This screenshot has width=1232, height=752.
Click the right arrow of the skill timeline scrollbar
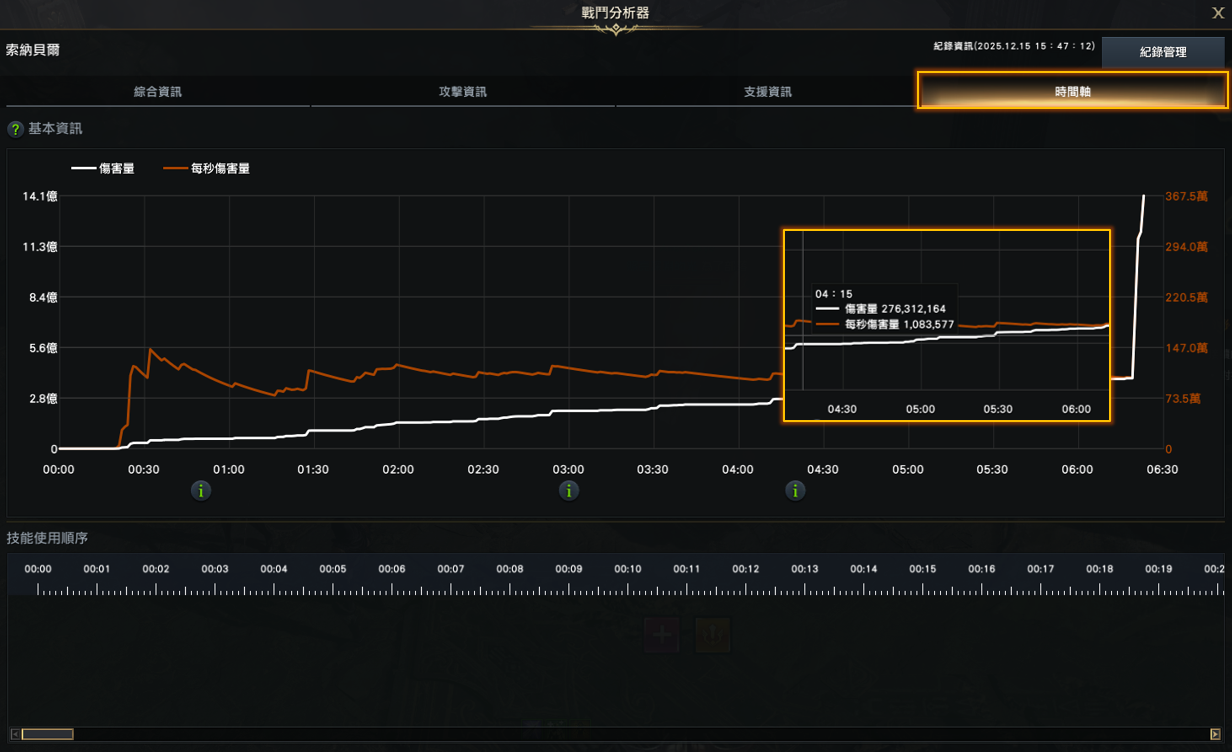tap(1215, 734)
